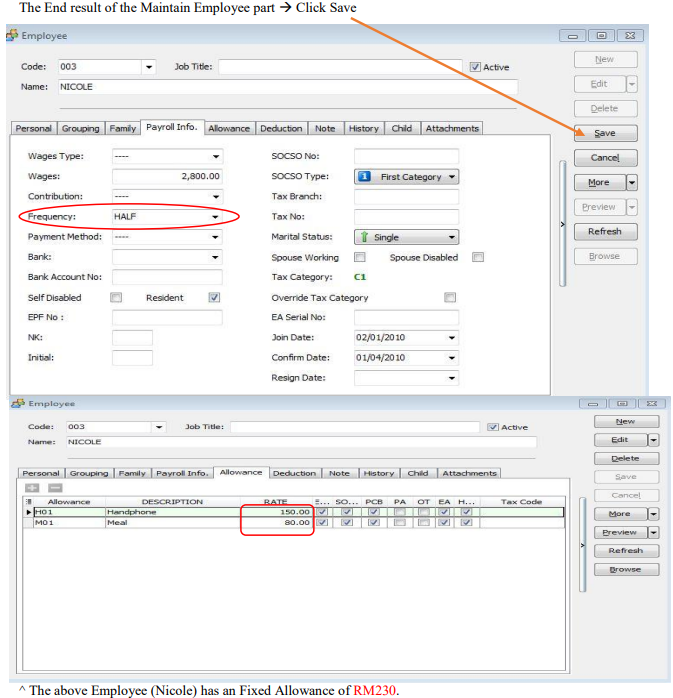Switch to the Attachments tab above Payroll fields
Image resolution: width=673 pixels, height=698 pixels.
(452, 128)
